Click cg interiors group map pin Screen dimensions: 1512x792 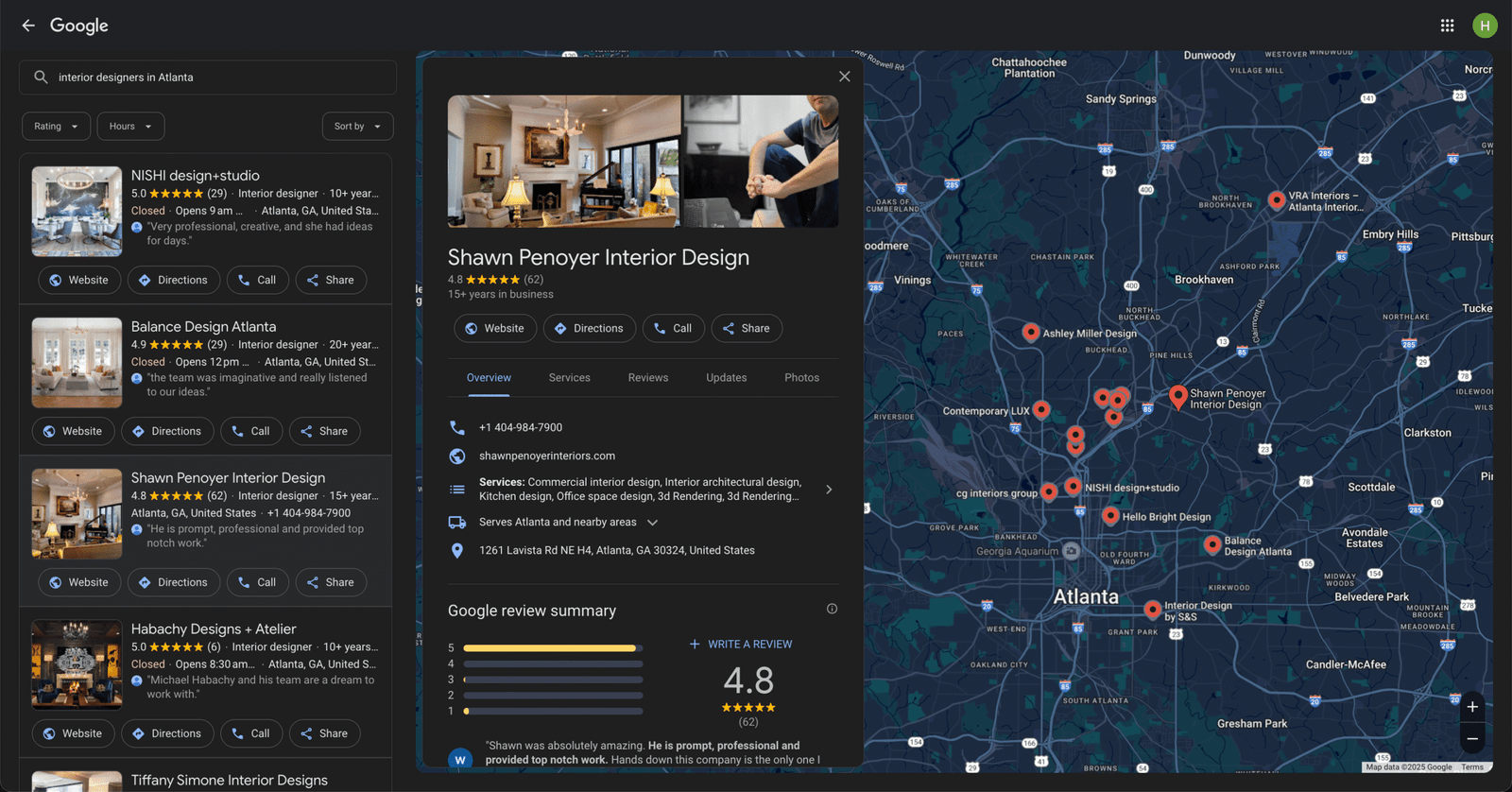point(1049,491)
